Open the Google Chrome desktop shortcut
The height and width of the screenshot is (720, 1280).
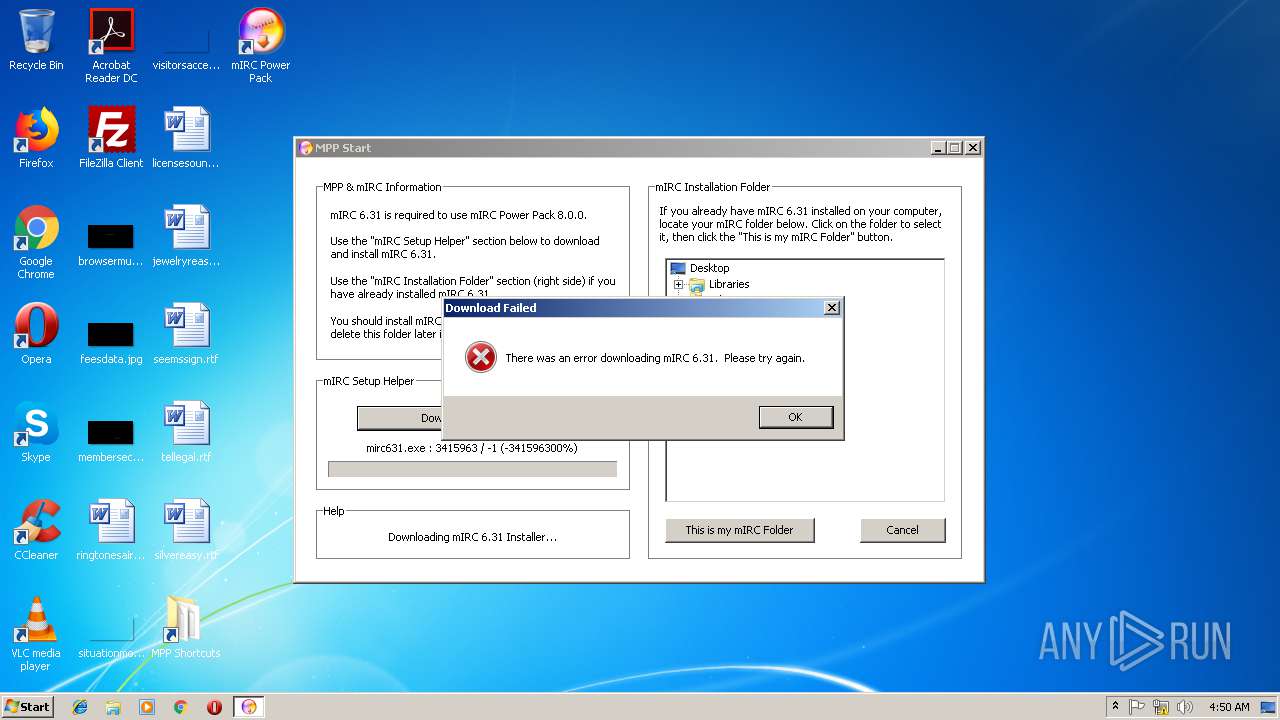36,242
